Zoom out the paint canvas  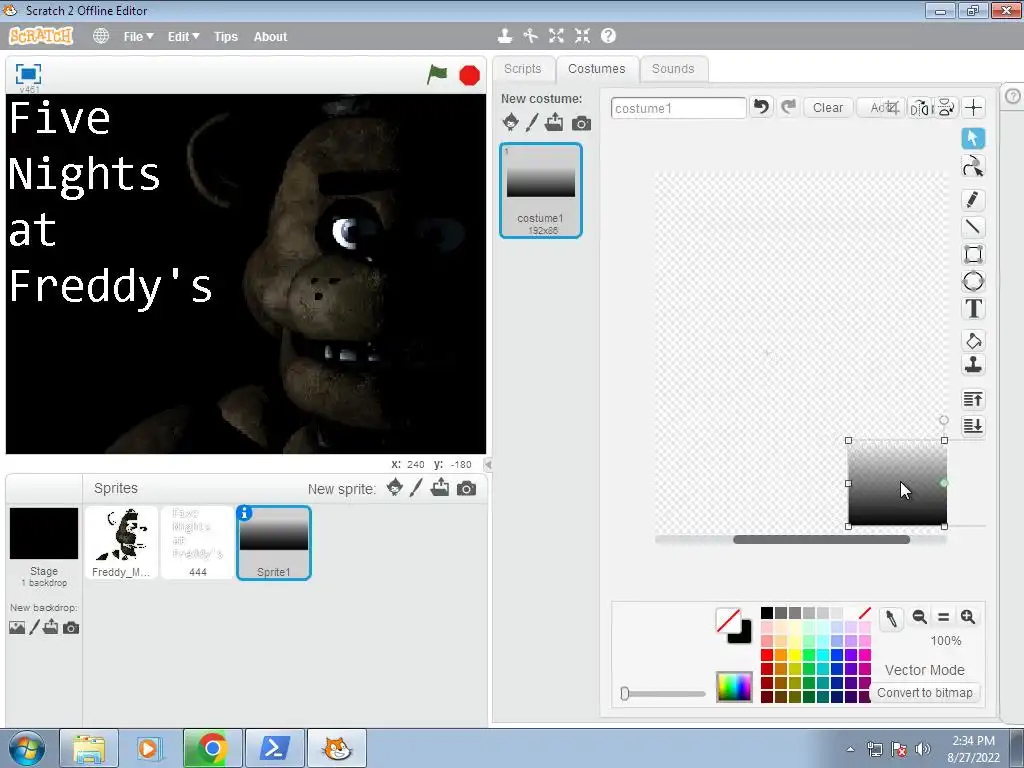point(920,616)
